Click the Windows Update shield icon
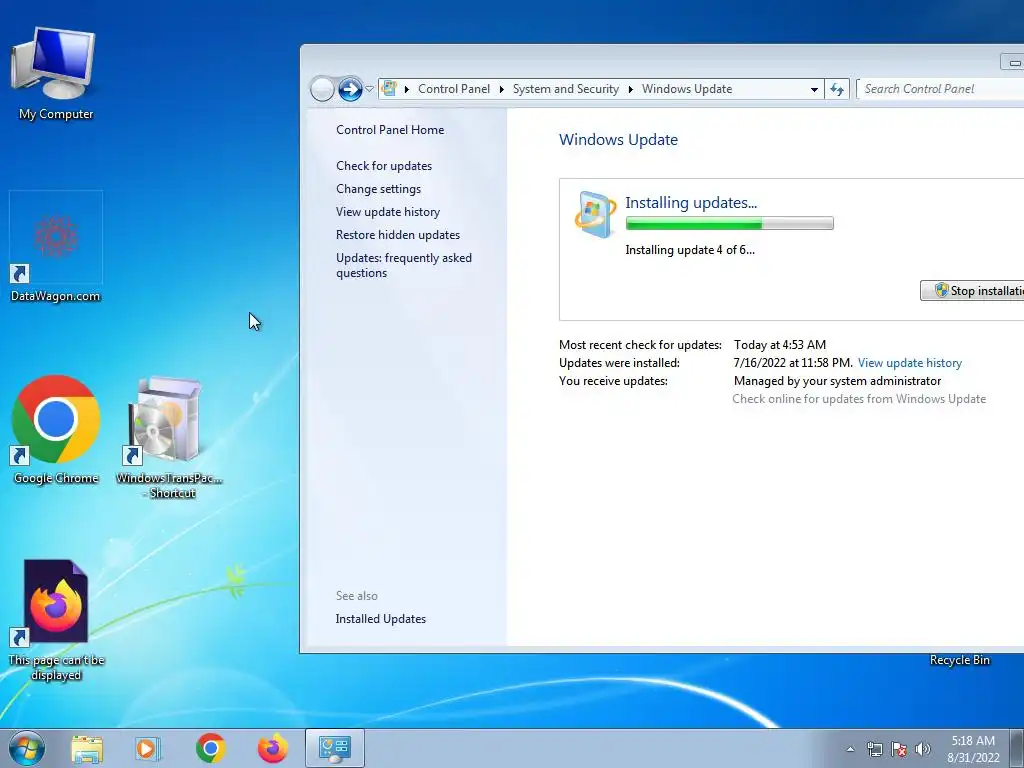 pyautogui.click(x=595, y=214)
